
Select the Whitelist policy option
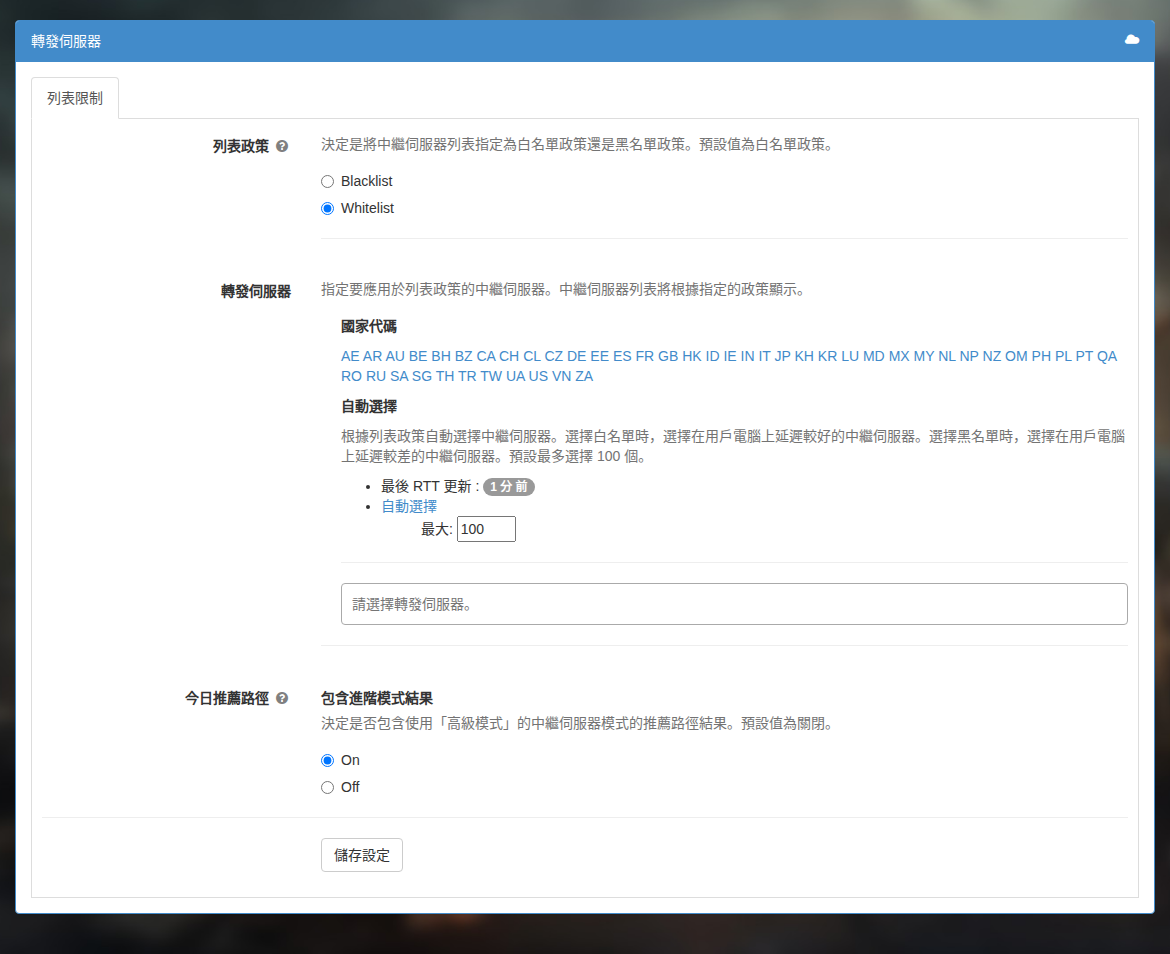(x=328, y=208)
